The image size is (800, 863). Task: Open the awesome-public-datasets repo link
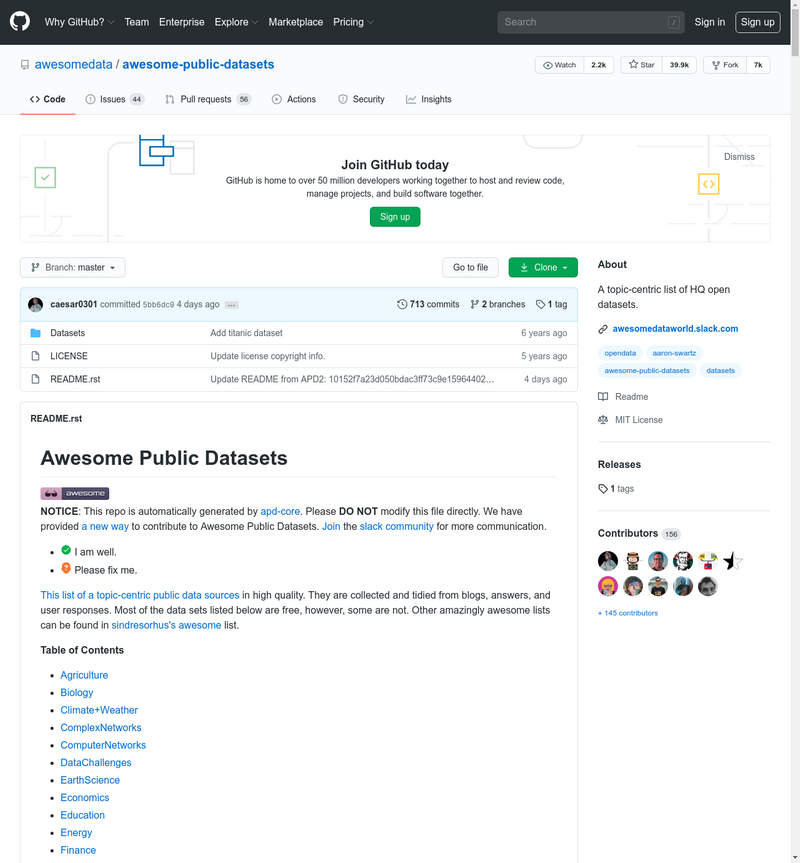(198, 64)
